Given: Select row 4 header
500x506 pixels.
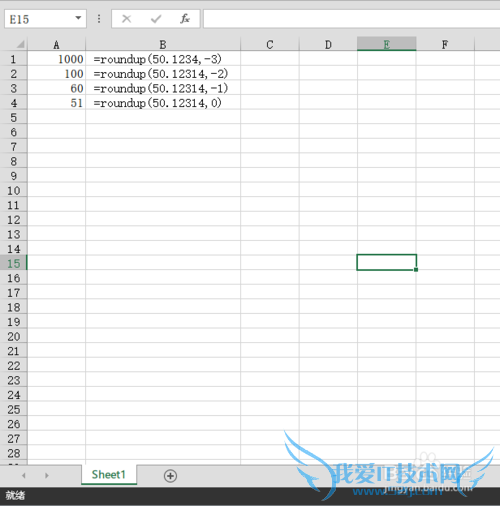Looking at the screenshot, I should tap(13, 103).
